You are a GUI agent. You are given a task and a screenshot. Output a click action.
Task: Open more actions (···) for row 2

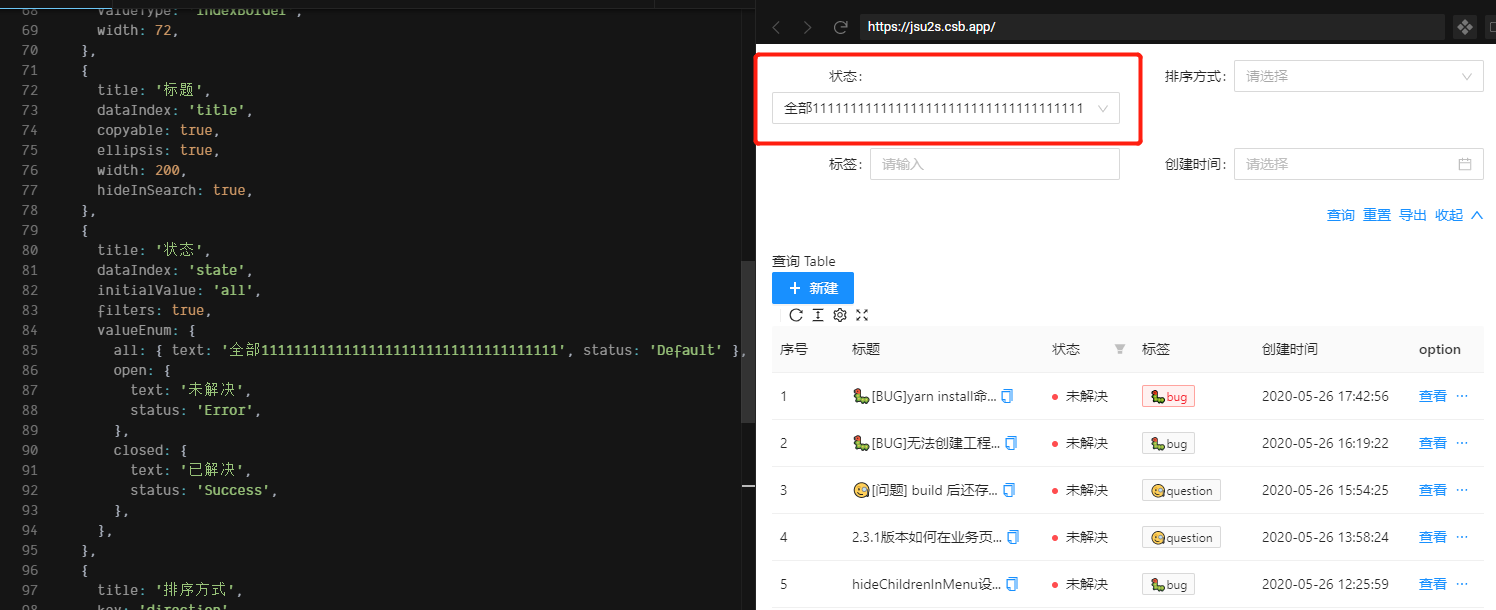1462,443
